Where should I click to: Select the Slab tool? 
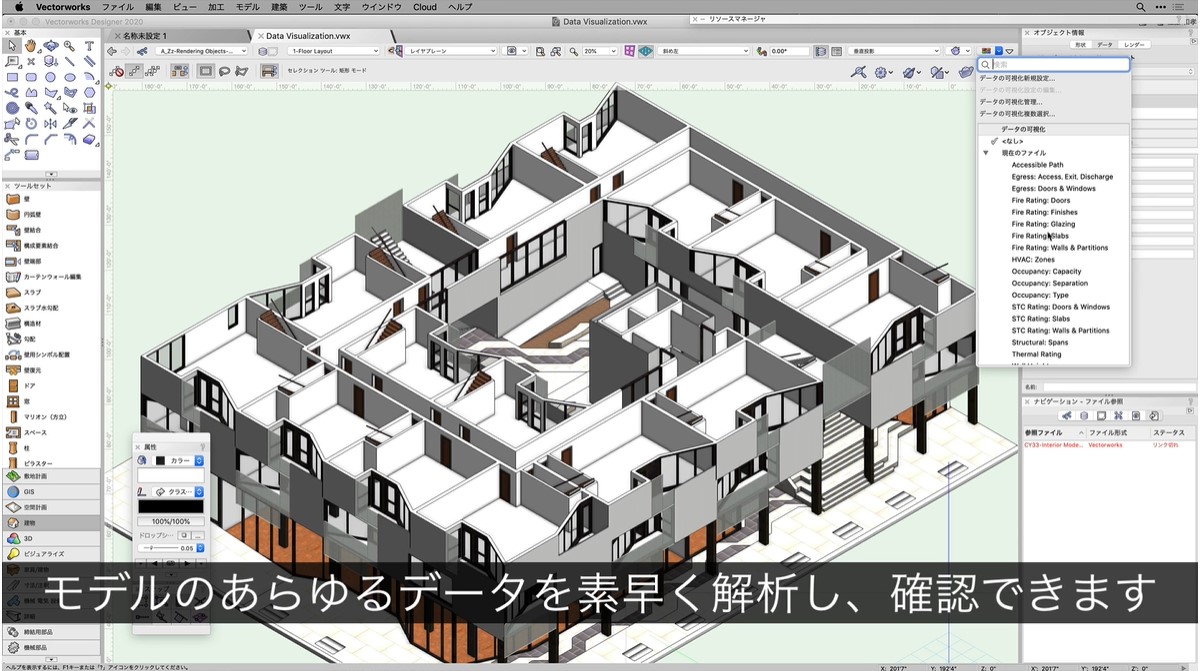point(50,292)
